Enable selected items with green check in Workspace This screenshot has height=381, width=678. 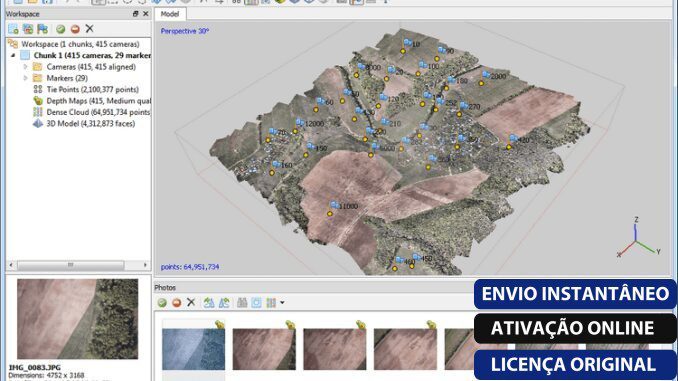point(61,29)
